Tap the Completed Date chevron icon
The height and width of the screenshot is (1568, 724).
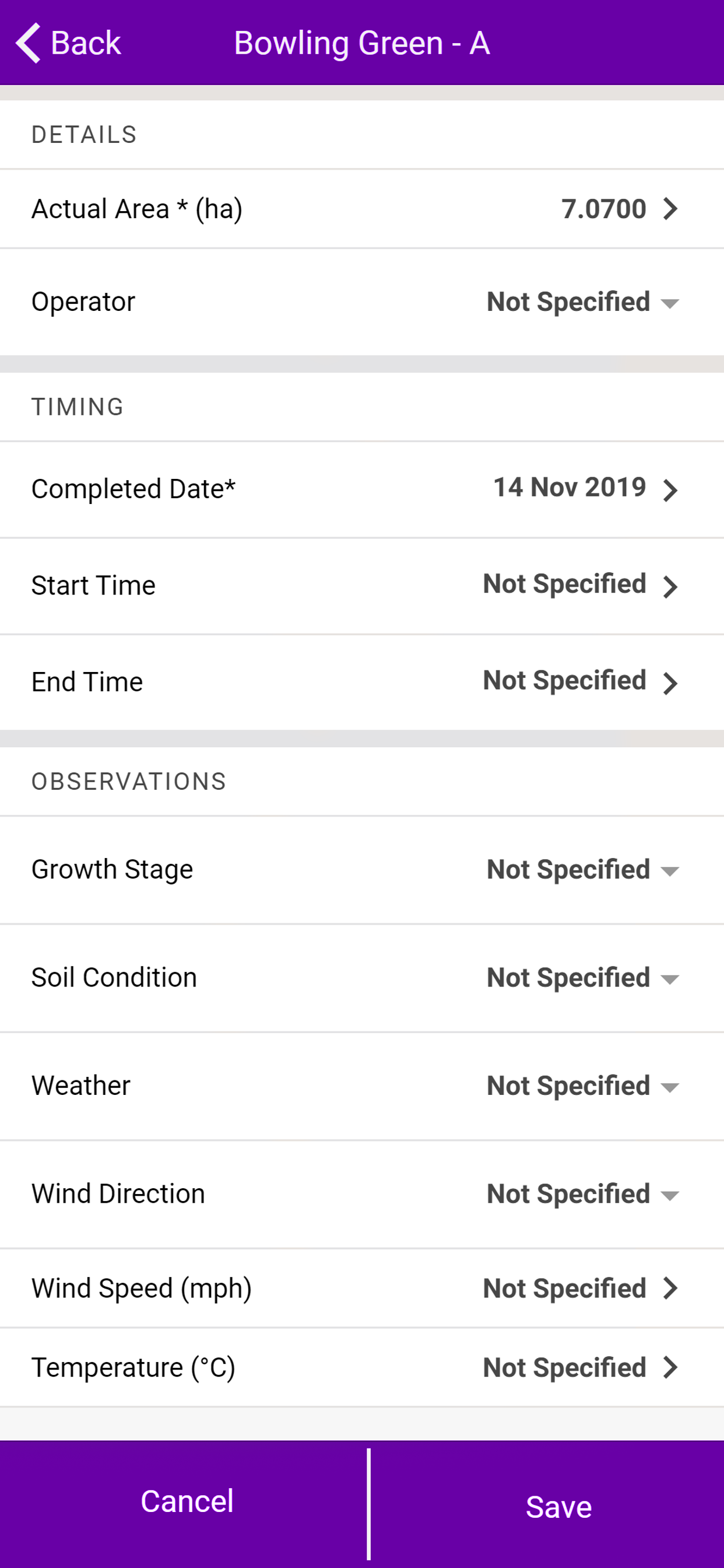click(670, 490)
